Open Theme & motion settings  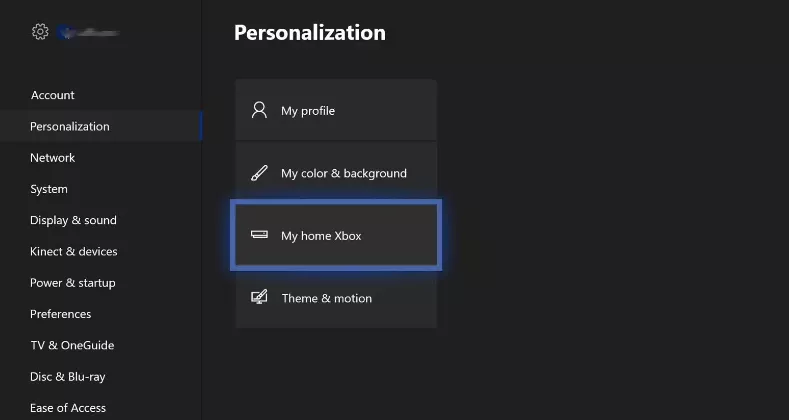(x=336, y=298)
